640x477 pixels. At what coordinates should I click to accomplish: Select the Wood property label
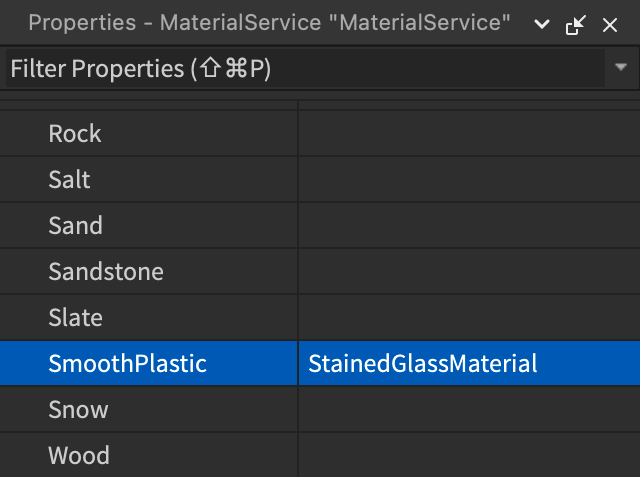[x=79, y=456]
